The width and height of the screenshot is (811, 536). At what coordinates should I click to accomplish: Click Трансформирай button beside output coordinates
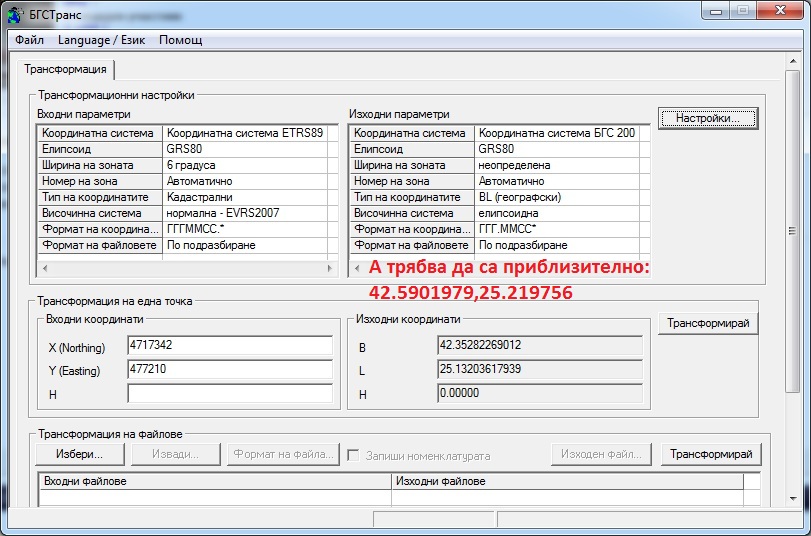(708, 324)
